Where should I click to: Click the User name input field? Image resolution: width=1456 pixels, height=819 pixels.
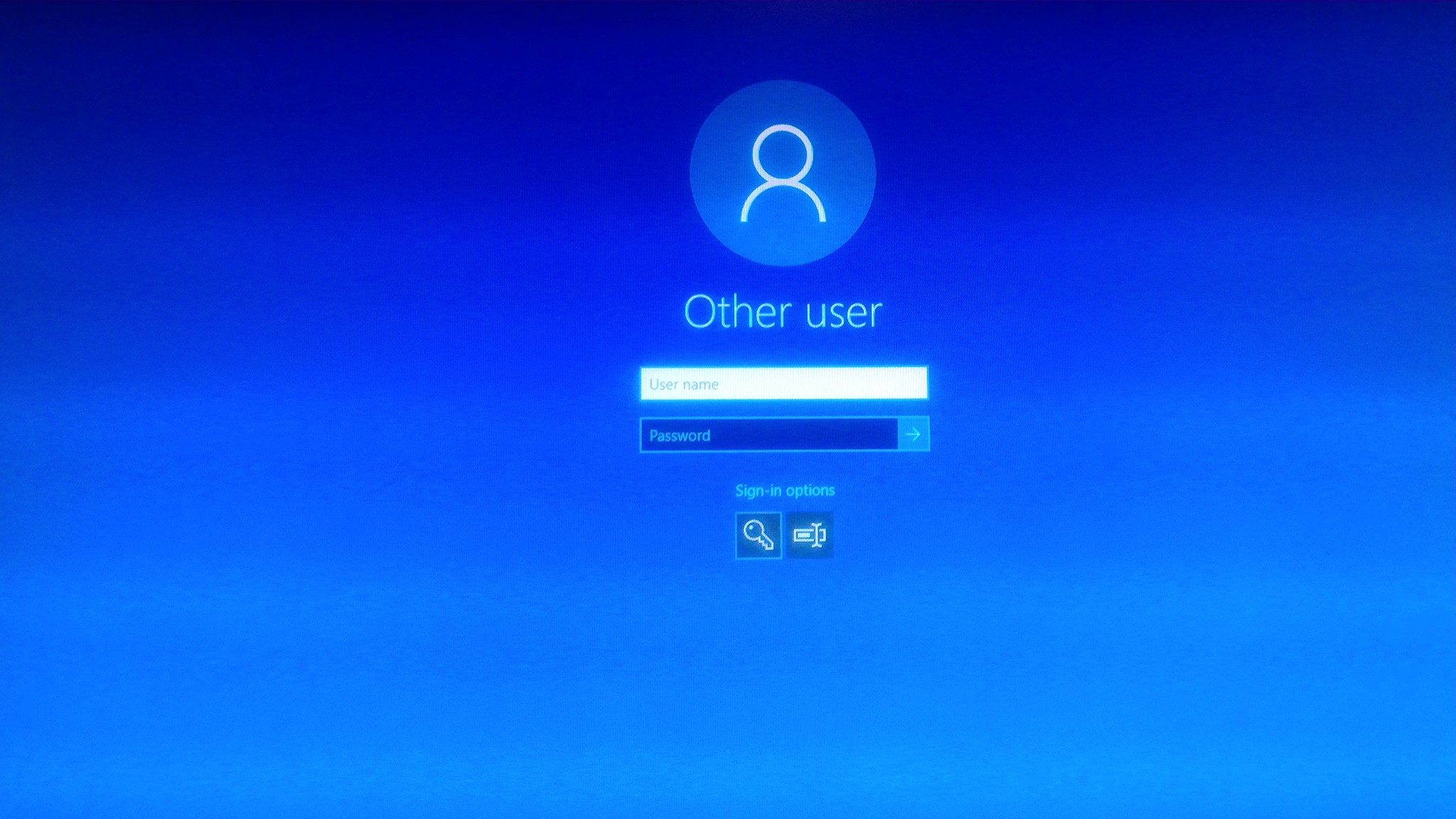(x=783, y=383)
